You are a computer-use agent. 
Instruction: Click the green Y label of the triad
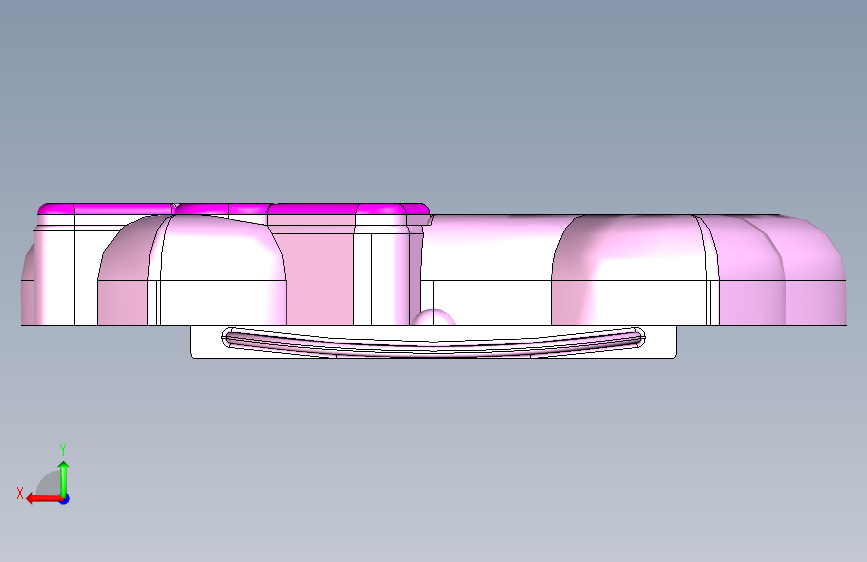point(63,449)
